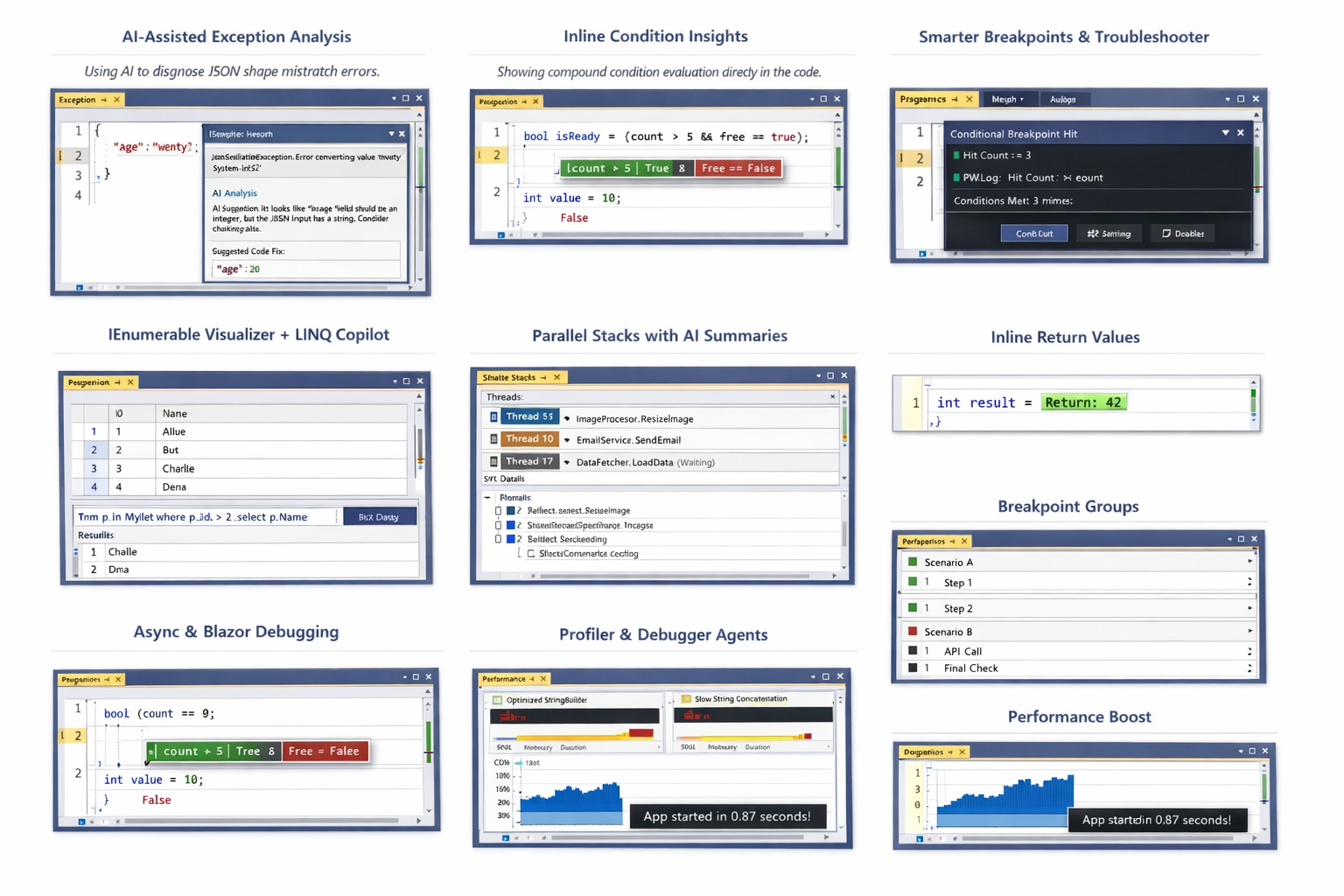Expand the Scenario B group arrow
Screen dimensions: 1344x896
(x=1249, y=631)
